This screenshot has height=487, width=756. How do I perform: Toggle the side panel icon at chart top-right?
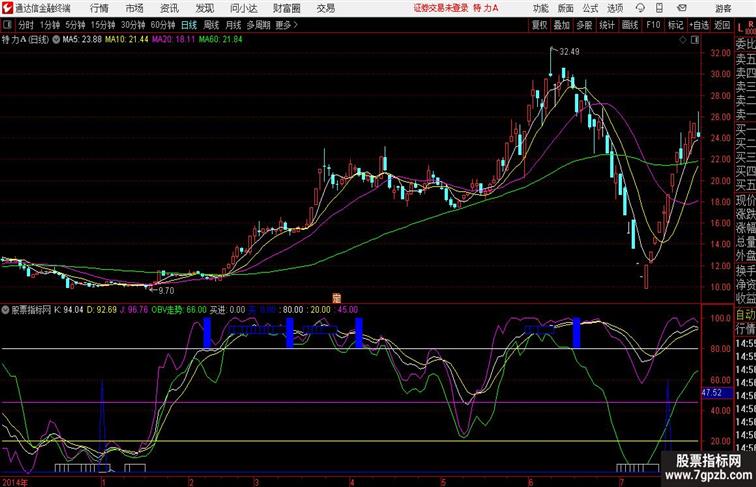click(x=695, y=40)
